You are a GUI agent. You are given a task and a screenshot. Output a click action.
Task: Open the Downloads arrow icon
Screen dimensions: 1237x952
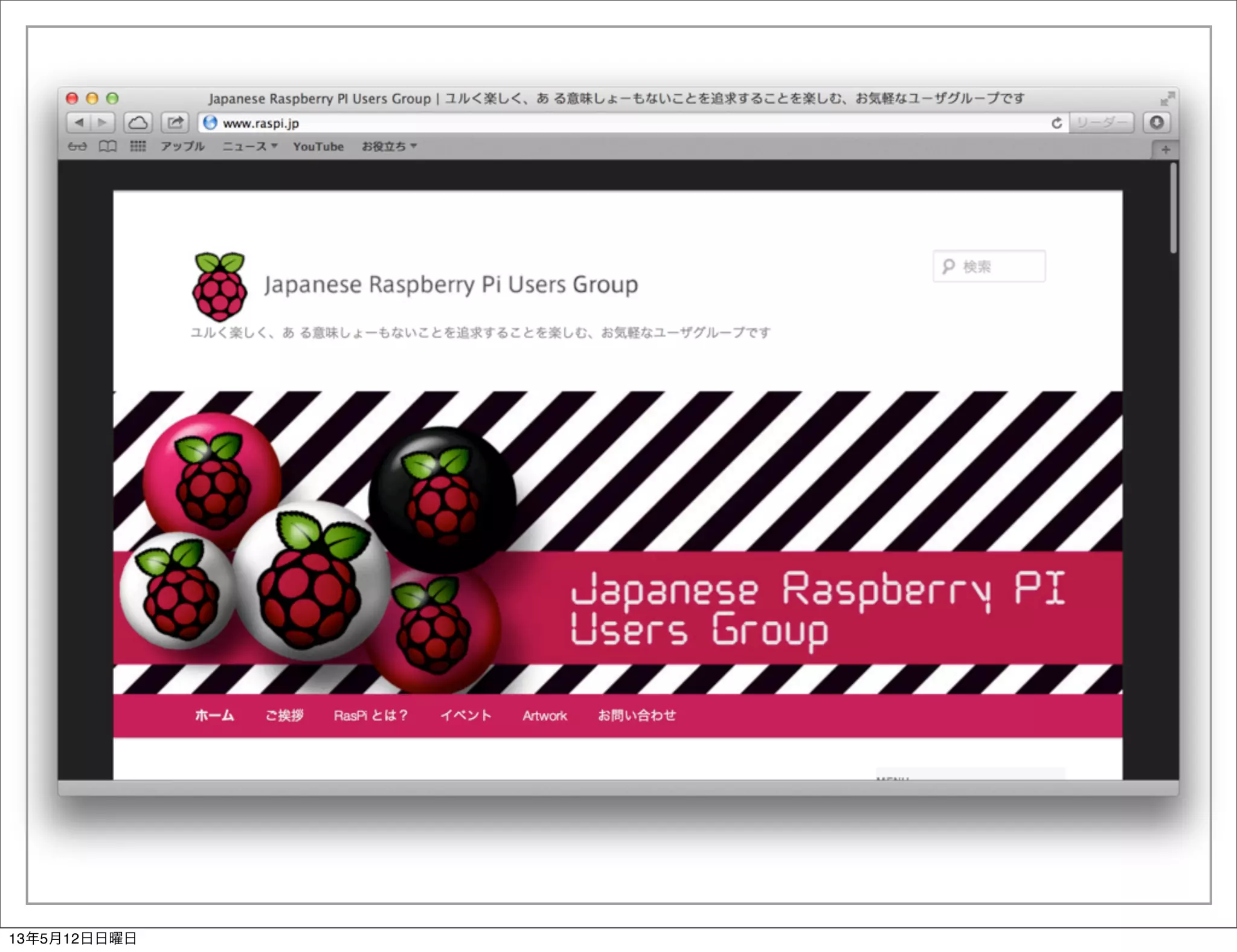[1156, 123]
